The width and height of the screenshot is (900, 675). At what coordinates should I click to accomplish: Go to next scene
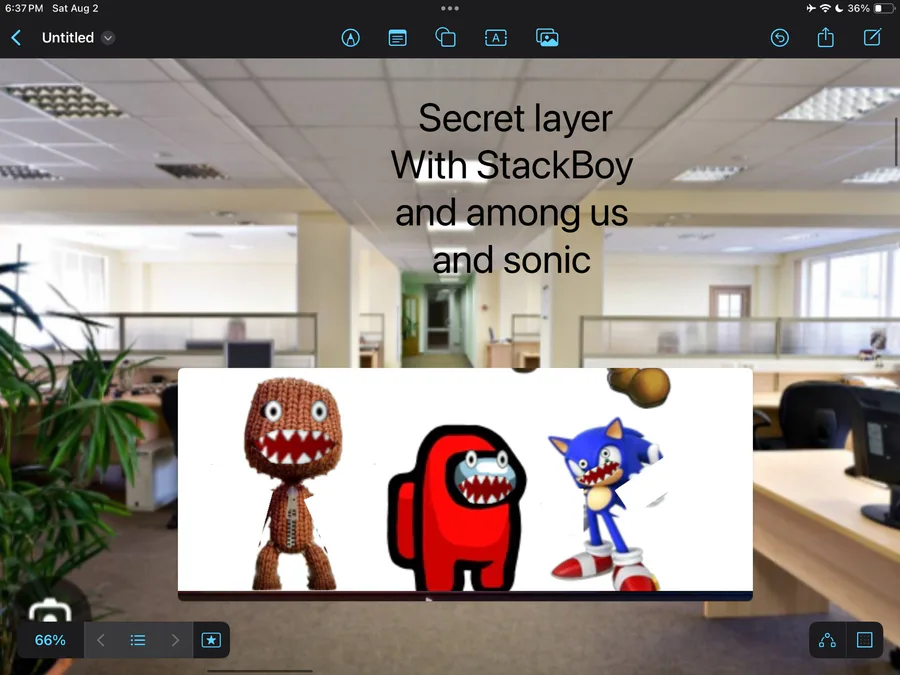(175, 640)
